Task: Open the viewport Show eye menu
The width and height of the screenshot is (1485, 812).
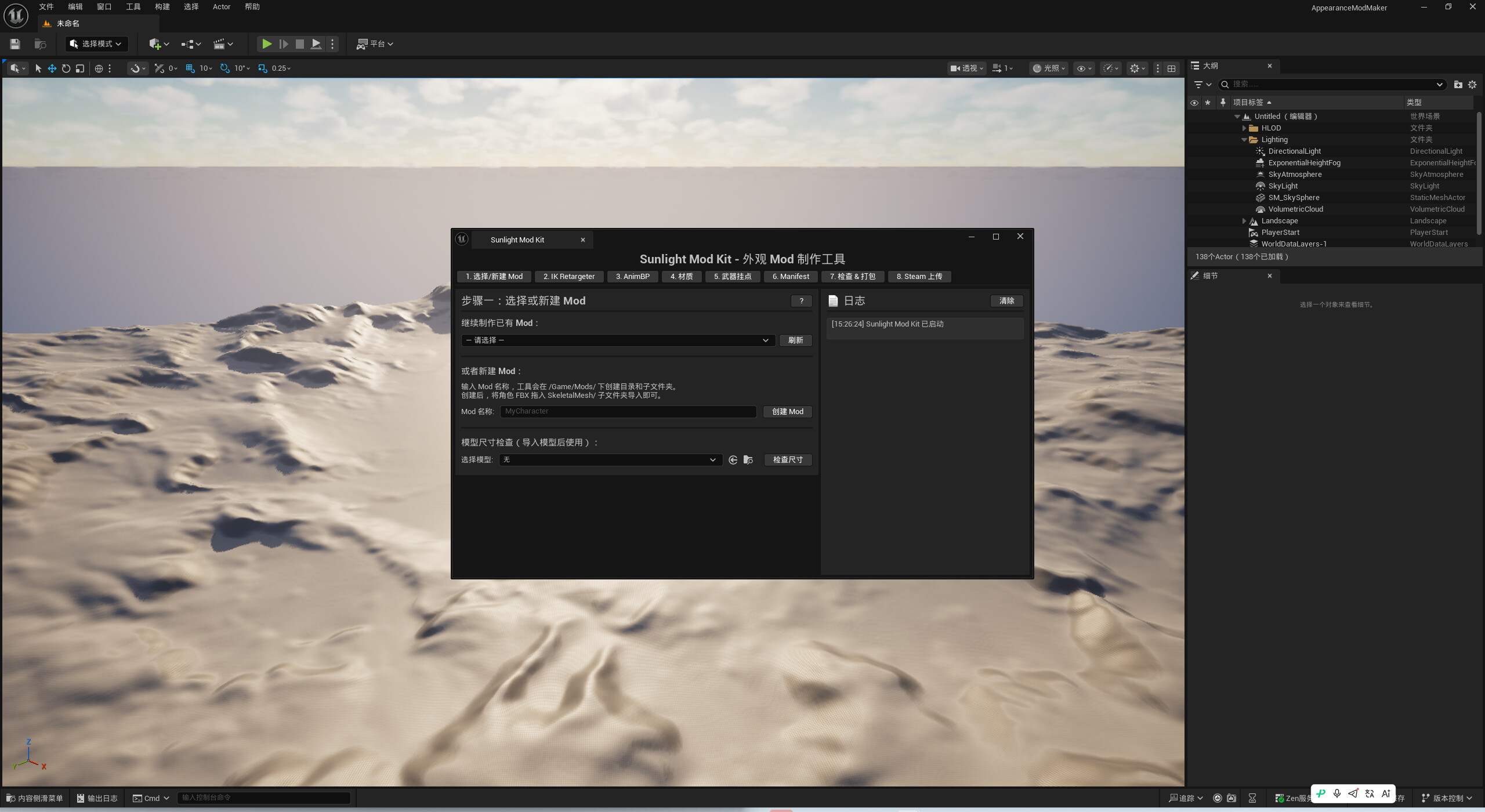Action: (1084, 68)
